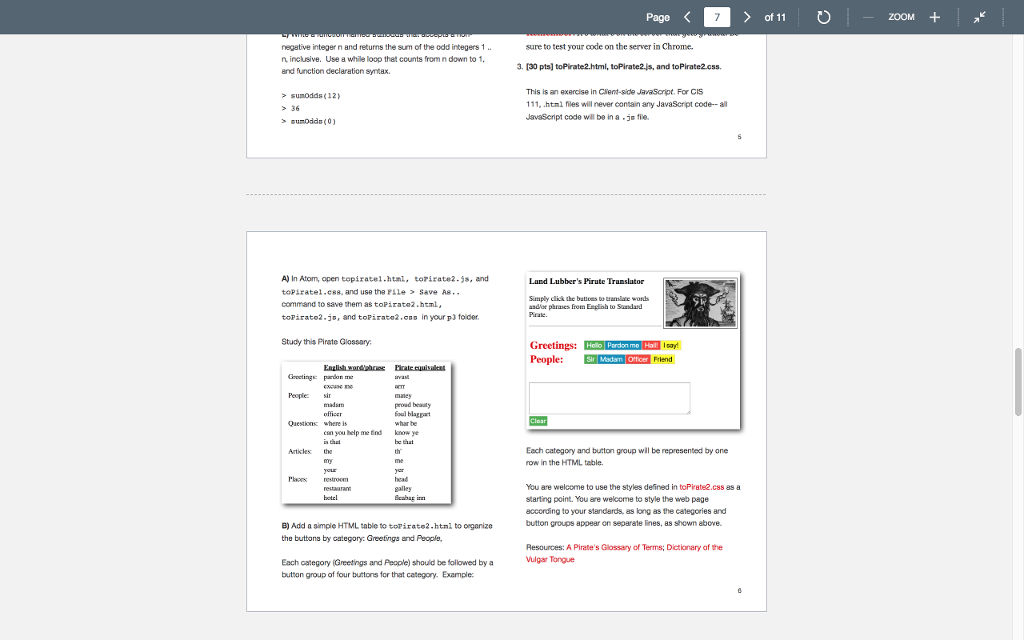Click the green Sir button
The image size is (1024, 640).
(590, 359)
